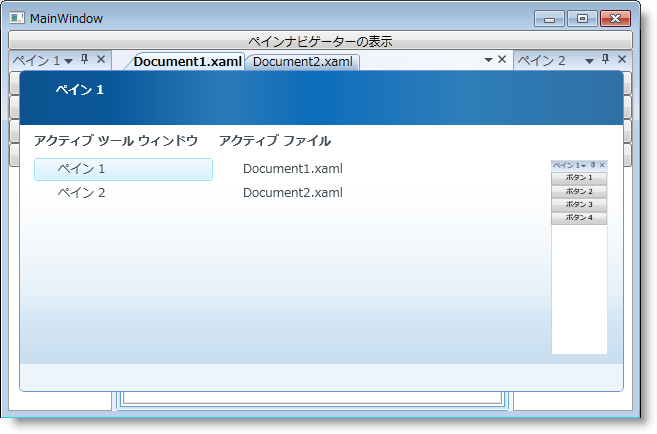Close the active document tab
This screenshot has height=434, width=657.
tap(502, 59)
